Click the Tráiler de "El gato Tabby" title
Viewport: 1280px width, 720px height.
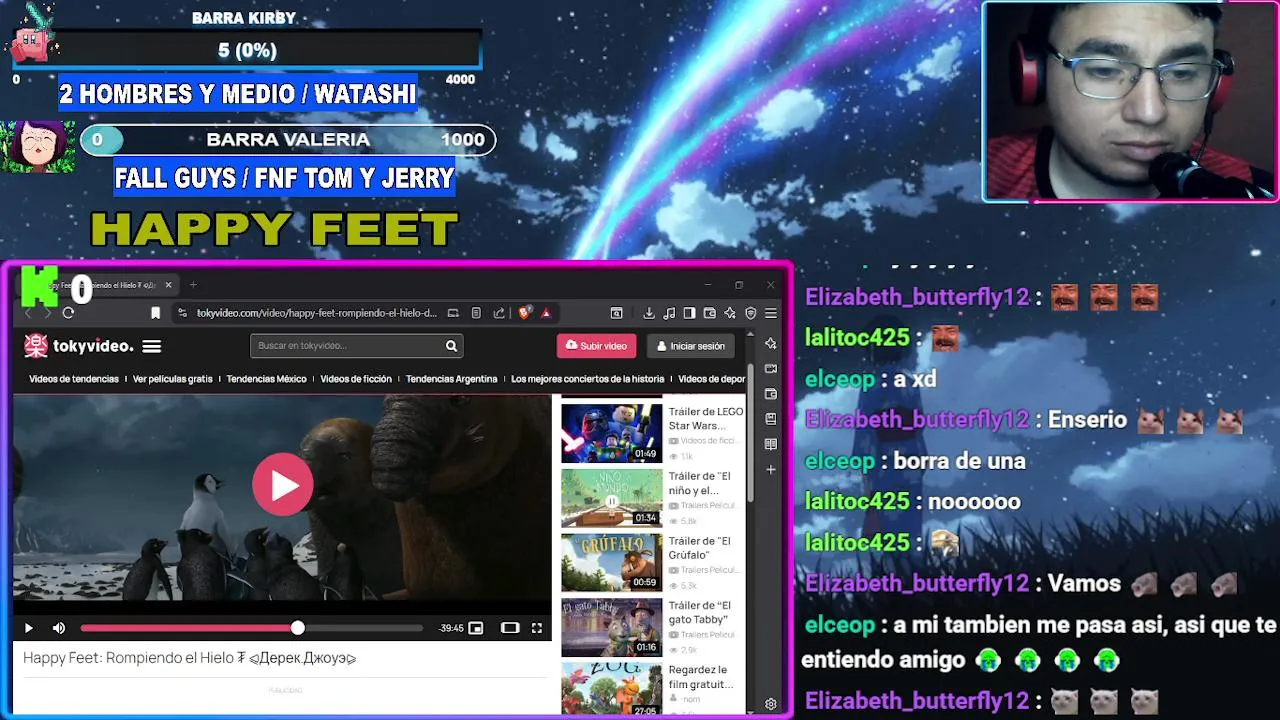[699, 612]
